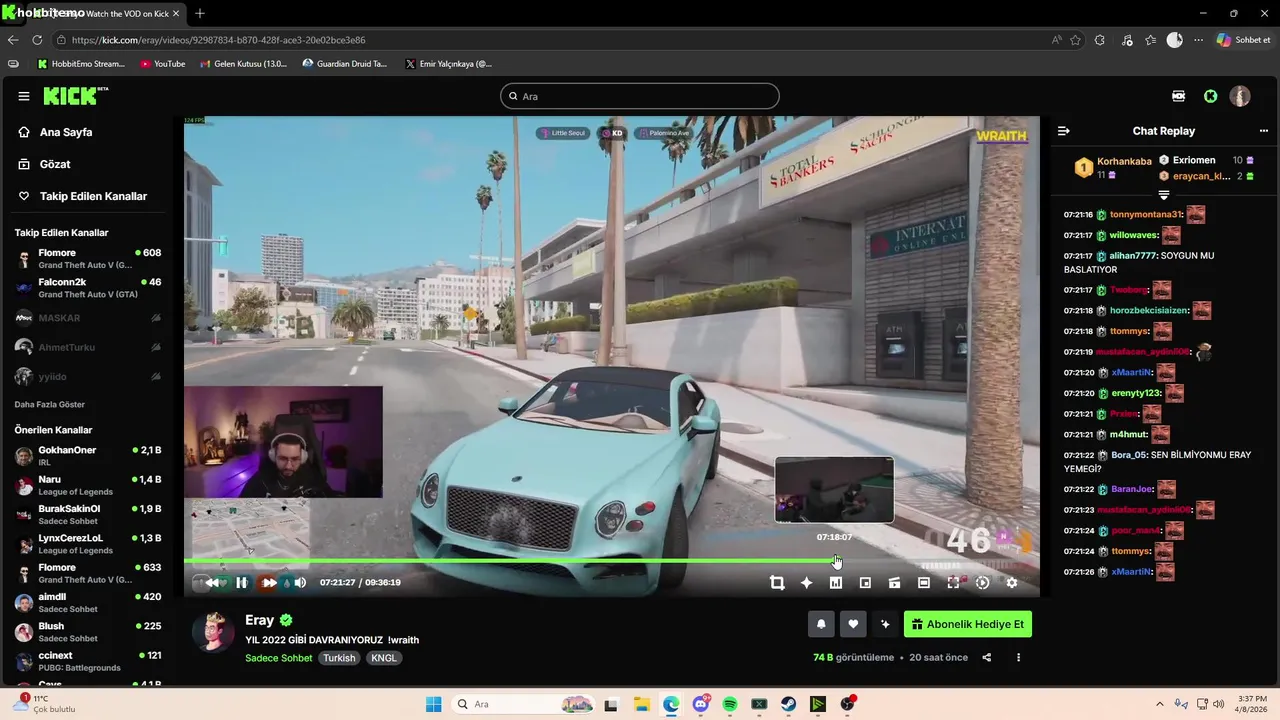The height and width of the screenshot is (720, 1280).
Task: Open playback speed control icon
Action: pos(982,583)
